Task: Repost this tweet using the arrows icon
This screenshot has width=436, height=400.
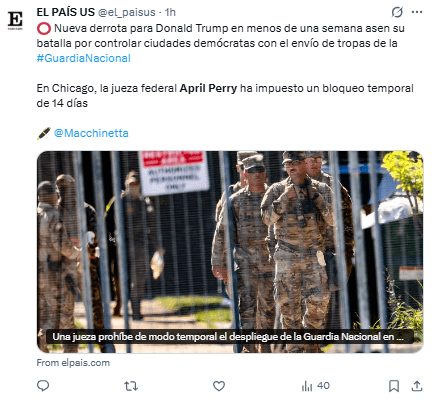Action: (131, 386)
